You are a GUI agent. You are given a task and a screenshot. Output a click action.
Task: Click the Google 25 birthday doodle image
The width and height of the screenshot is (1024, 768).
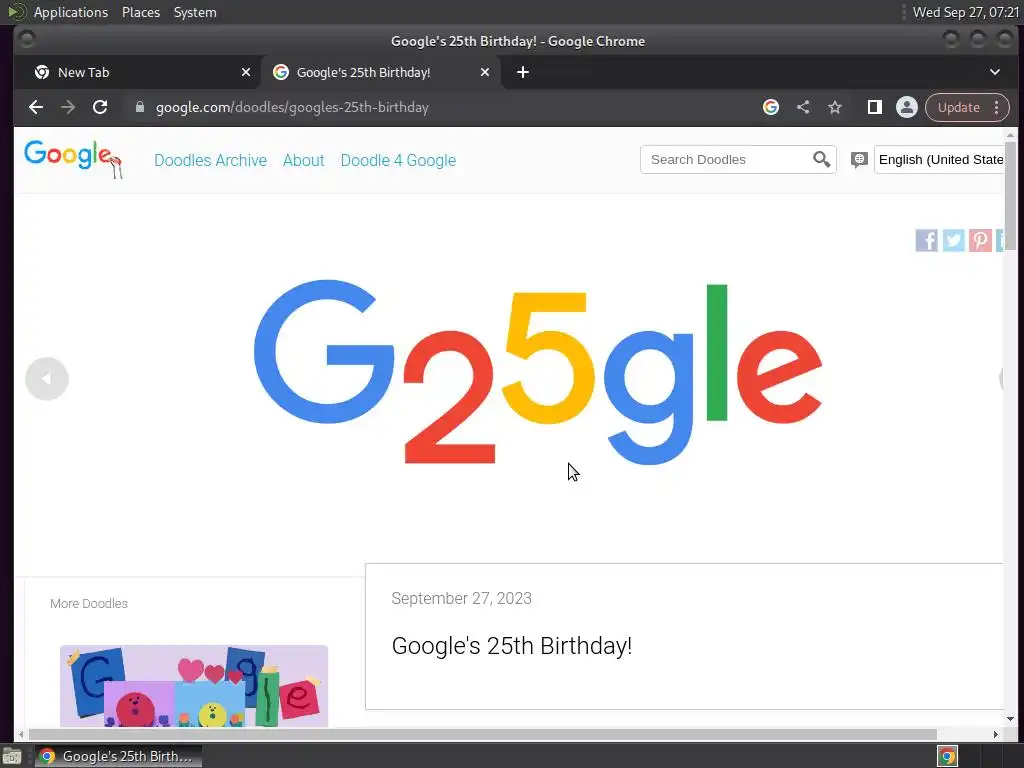(x=537, y=373)
